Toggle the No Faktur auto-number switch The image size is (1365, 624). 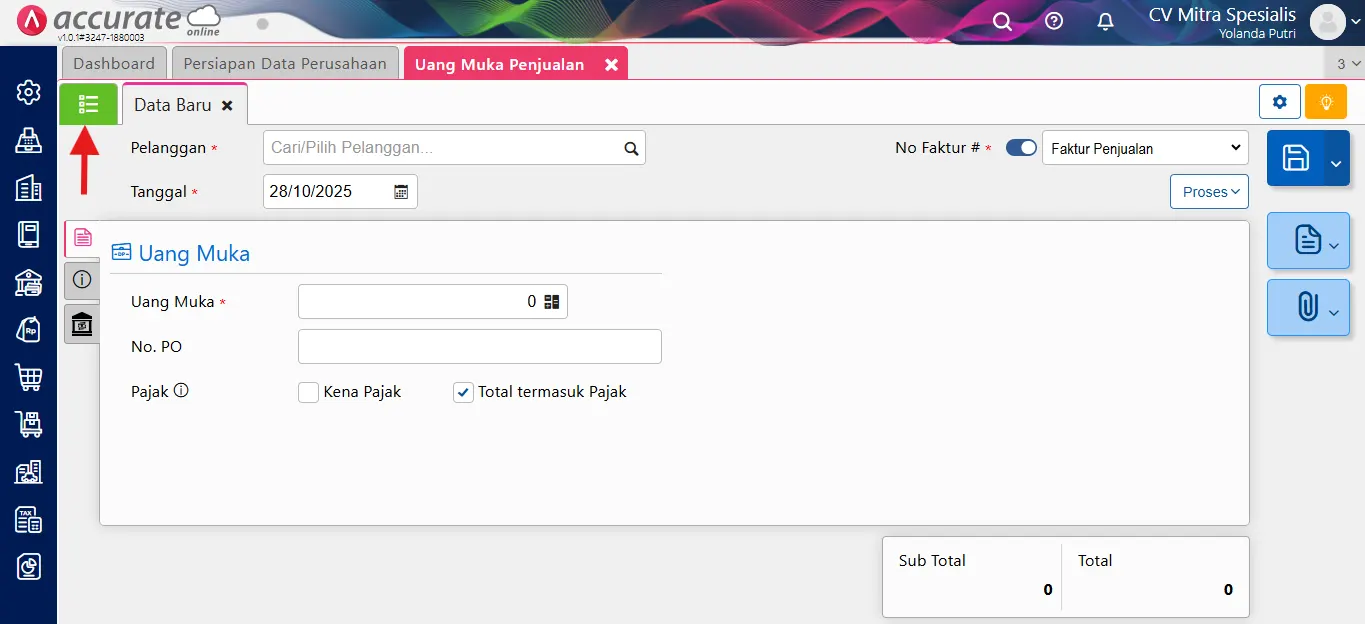[1021, 148]
